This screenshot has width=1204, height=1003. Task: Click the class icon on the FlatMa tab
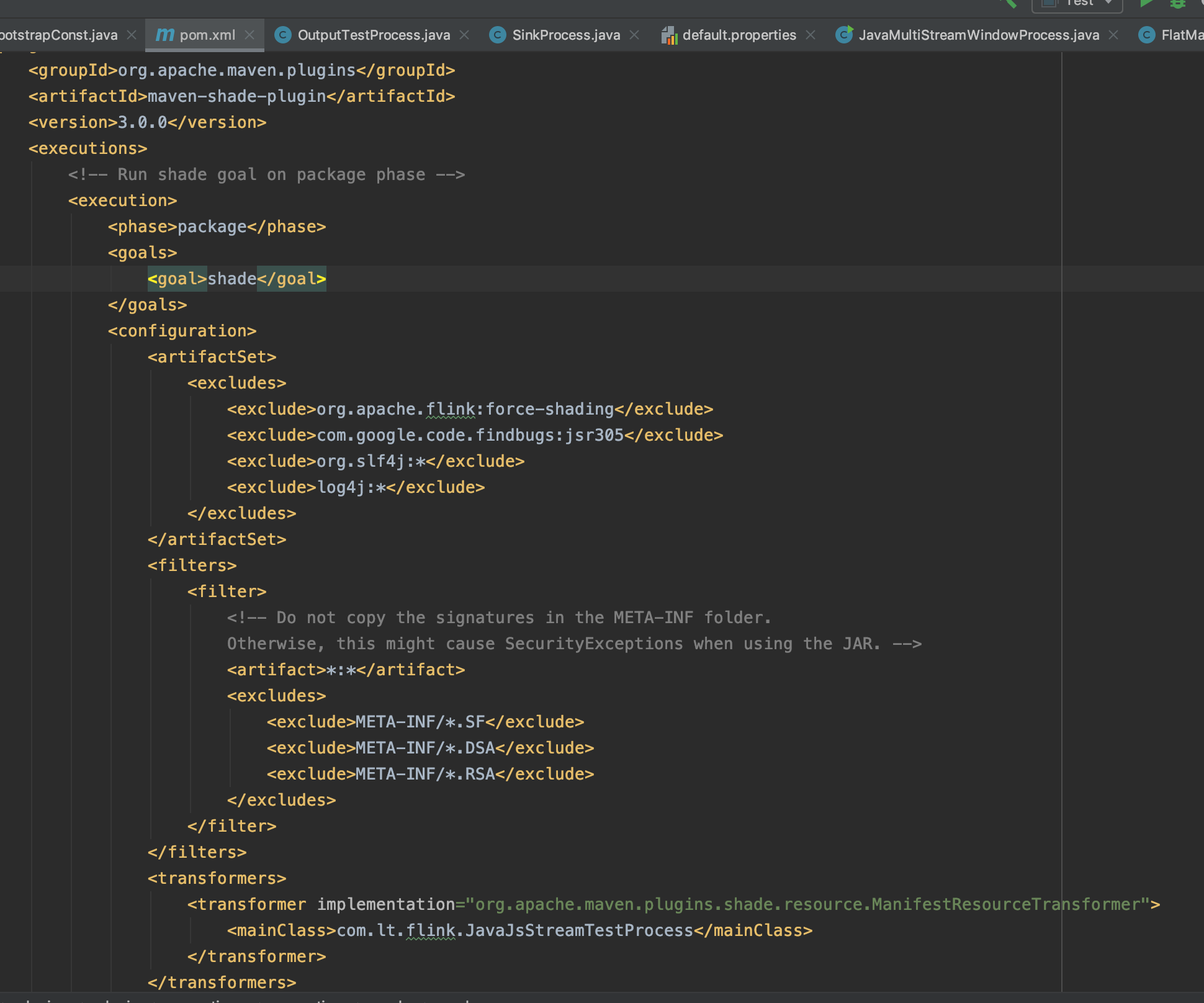pos(1147,35)
